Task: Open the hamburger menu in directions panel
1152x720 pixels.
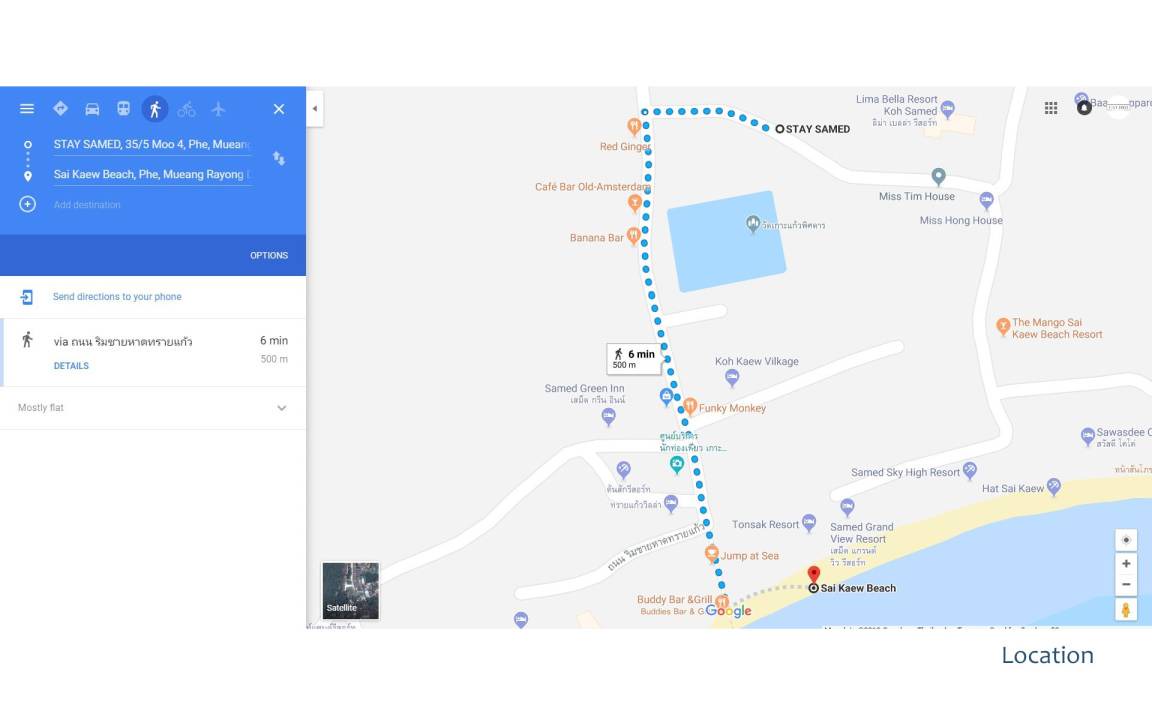Action: click(27, 109)
